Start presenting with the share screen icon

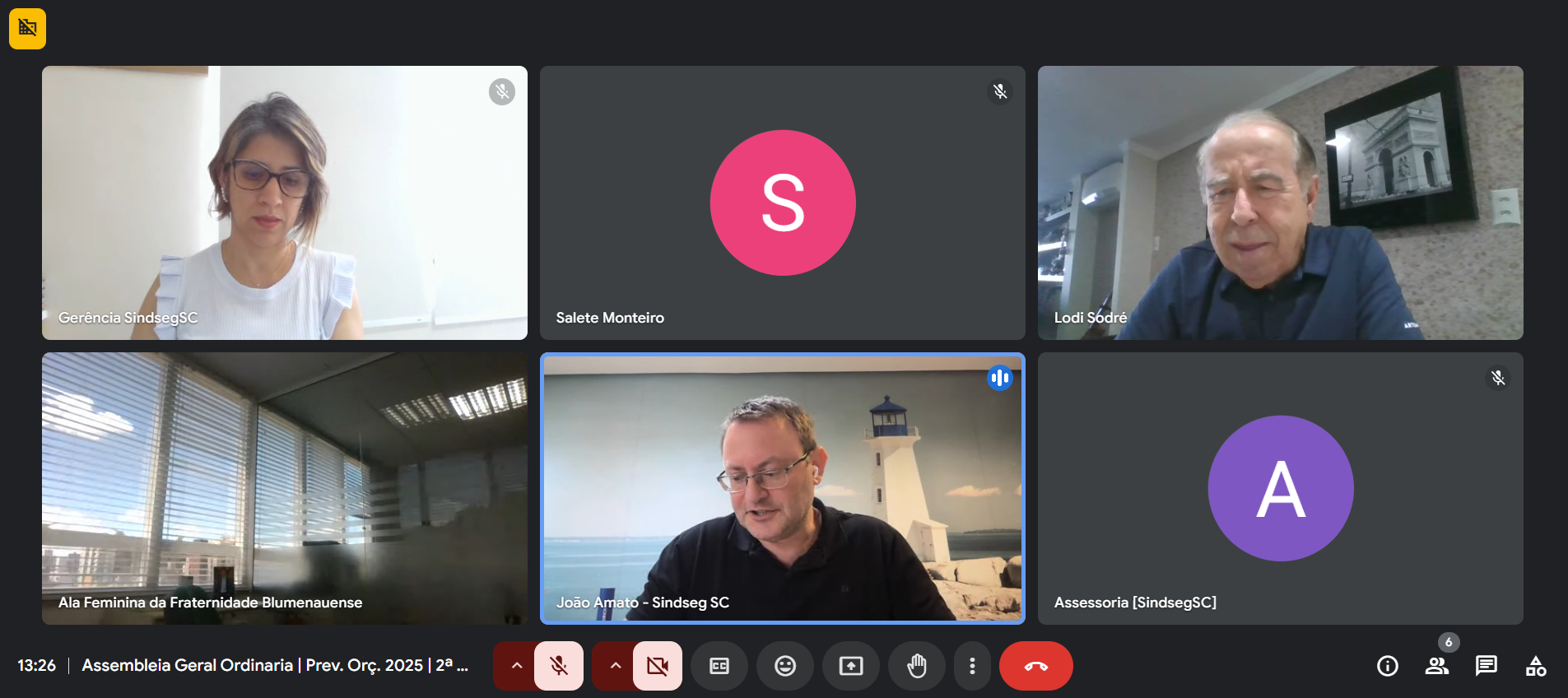850,666
